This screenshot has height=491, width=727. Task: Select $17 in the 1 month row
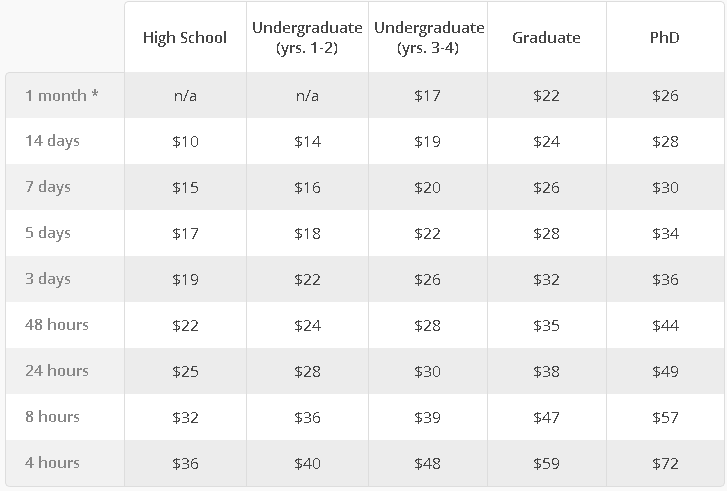pyautogui.click(x=427, y=96)
